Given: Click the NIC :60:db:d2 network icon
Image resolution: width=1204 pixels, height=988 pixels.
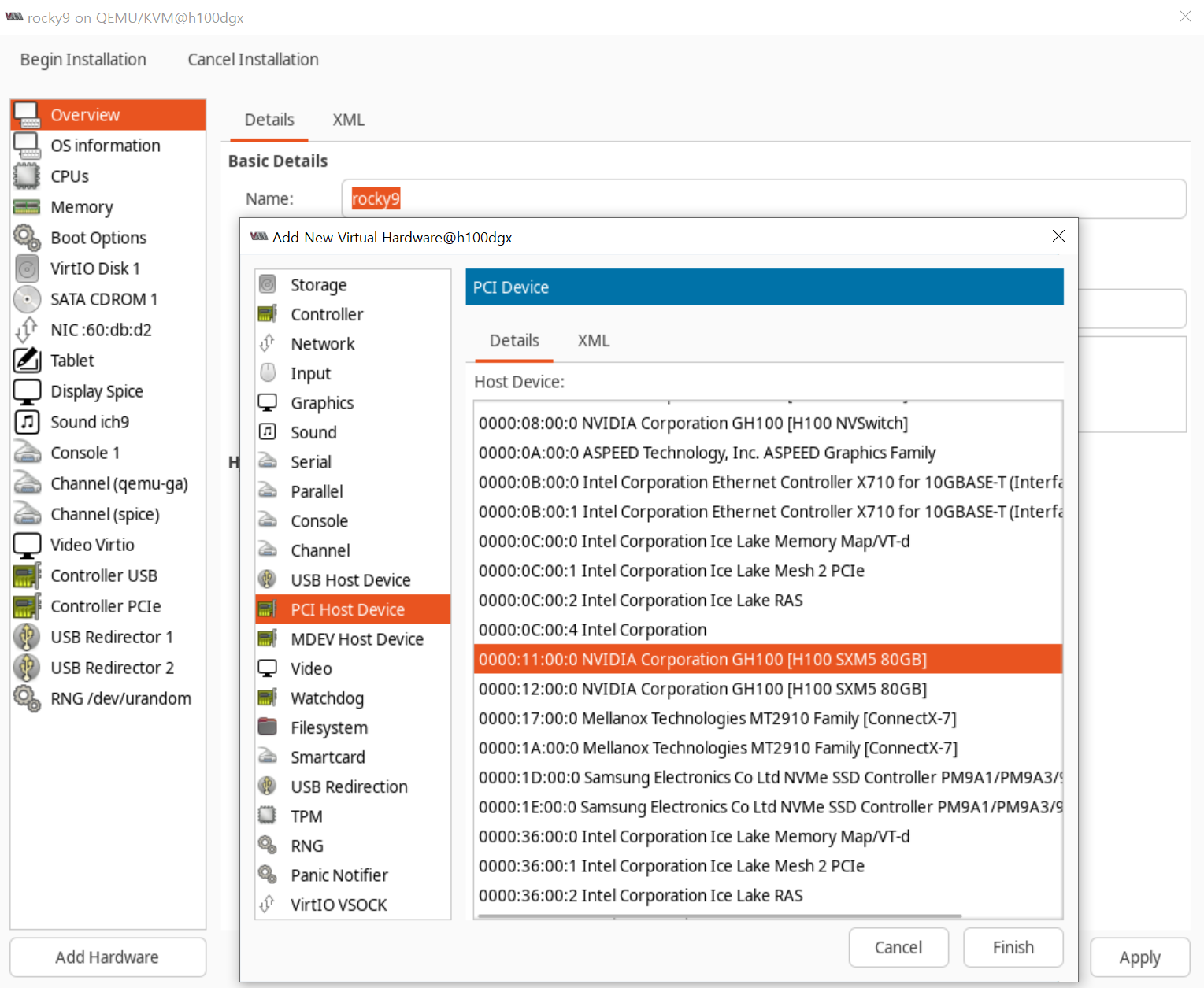Looking at the screenshot, I should tap(27, 330).
